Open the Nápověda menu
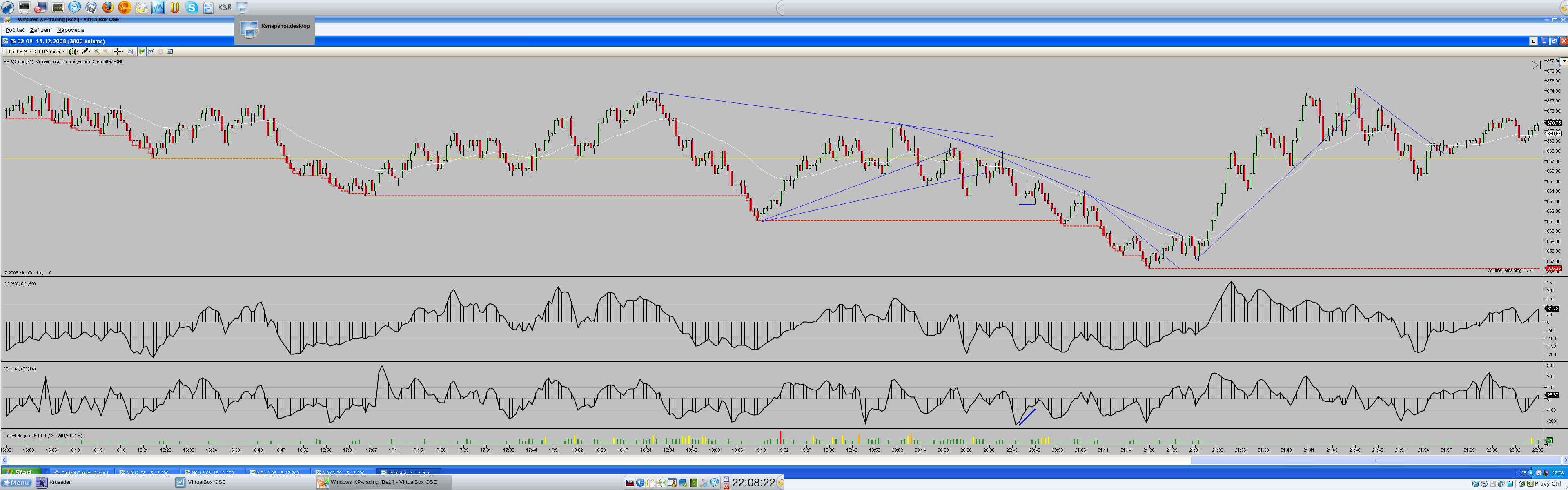This screenshot has width=1568, height=490. (71, 30)
